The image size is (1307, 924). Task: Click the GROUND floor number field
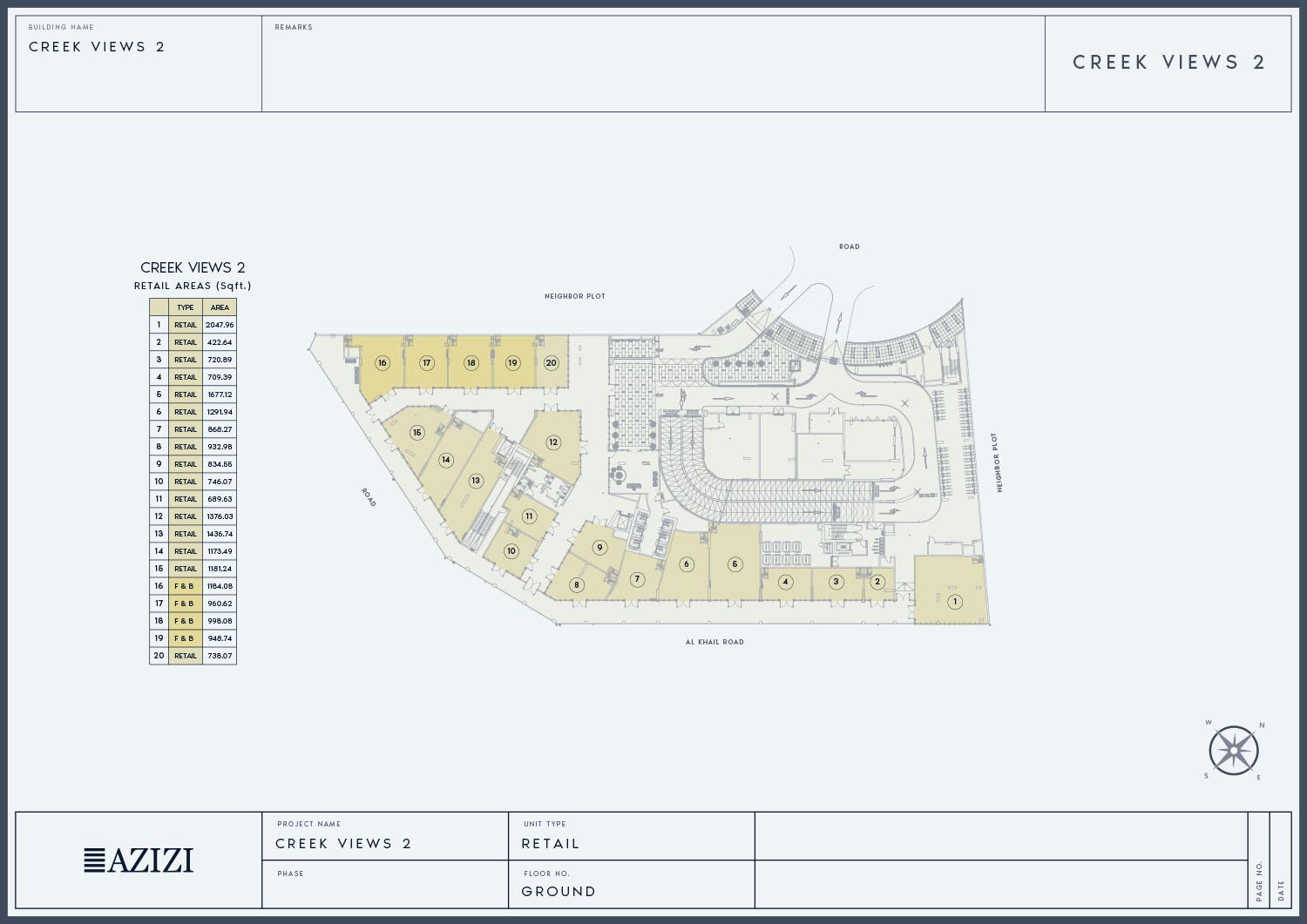(x=559, y=891)
